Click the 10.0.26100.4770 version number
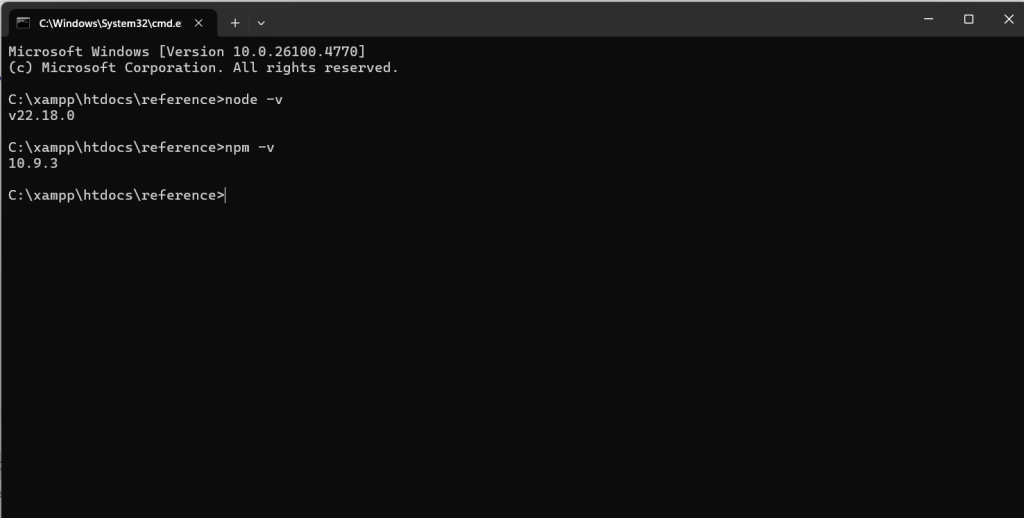The image size is (1024, 518). click(x=295, y=52)
